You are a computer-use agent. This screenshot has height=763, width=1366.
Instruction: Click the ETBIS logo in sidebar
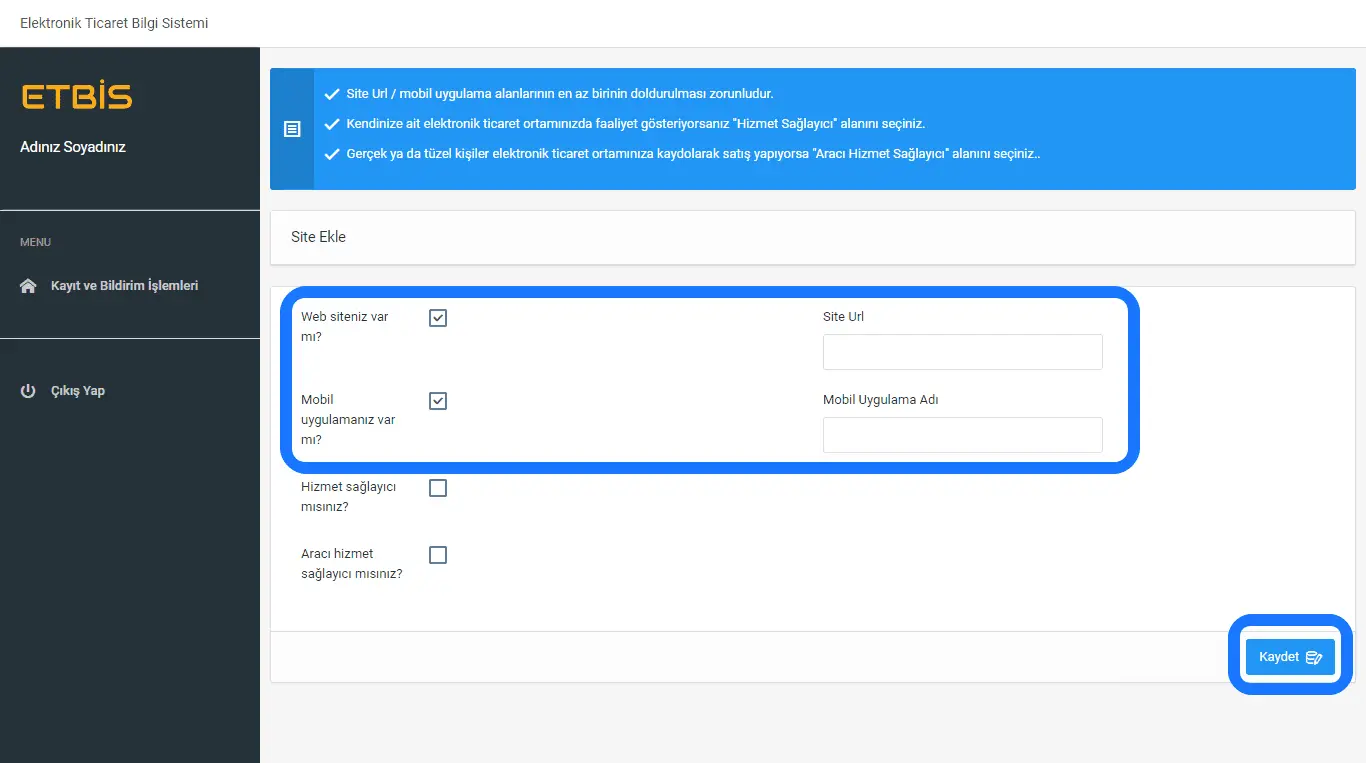pyautogui.click(x=76, y=97)
